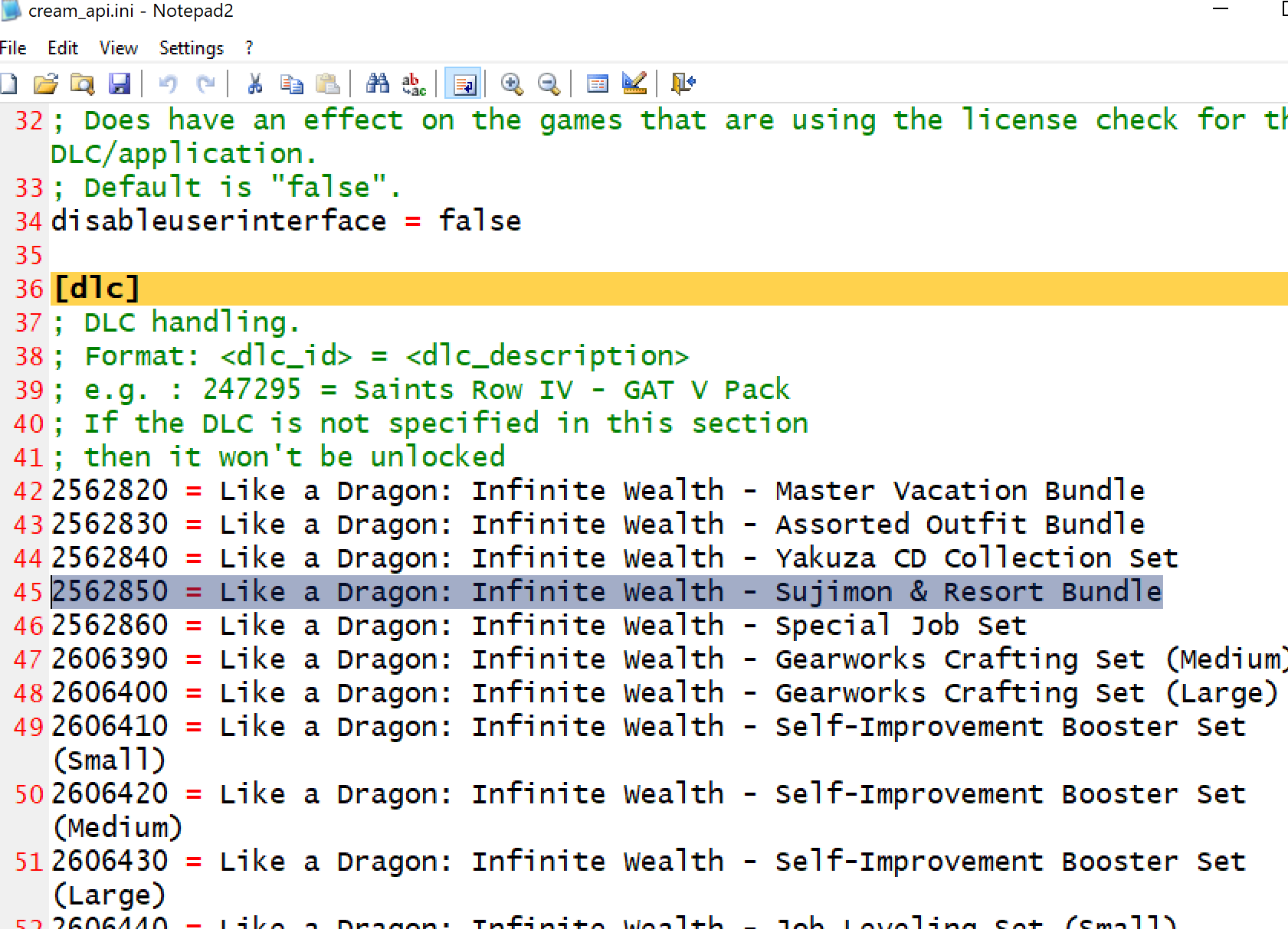Click the blank line 35
The height and width of the screenshot is (929, 1288).
pos(669,255)
